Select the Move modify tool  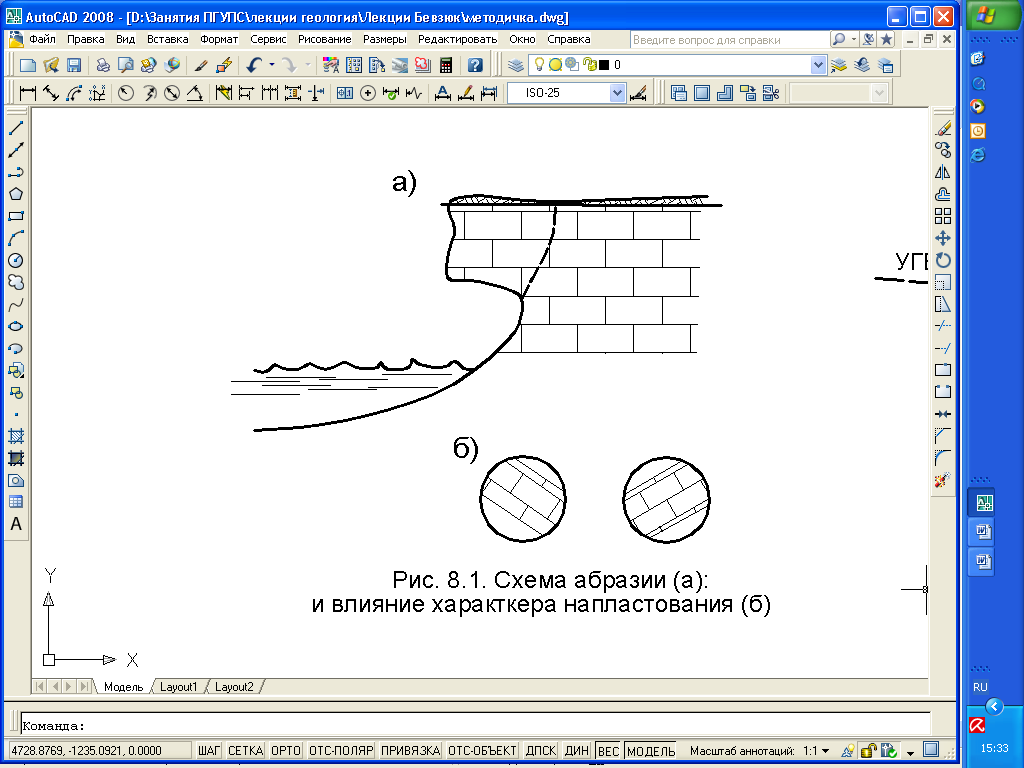tap(942, 238)
